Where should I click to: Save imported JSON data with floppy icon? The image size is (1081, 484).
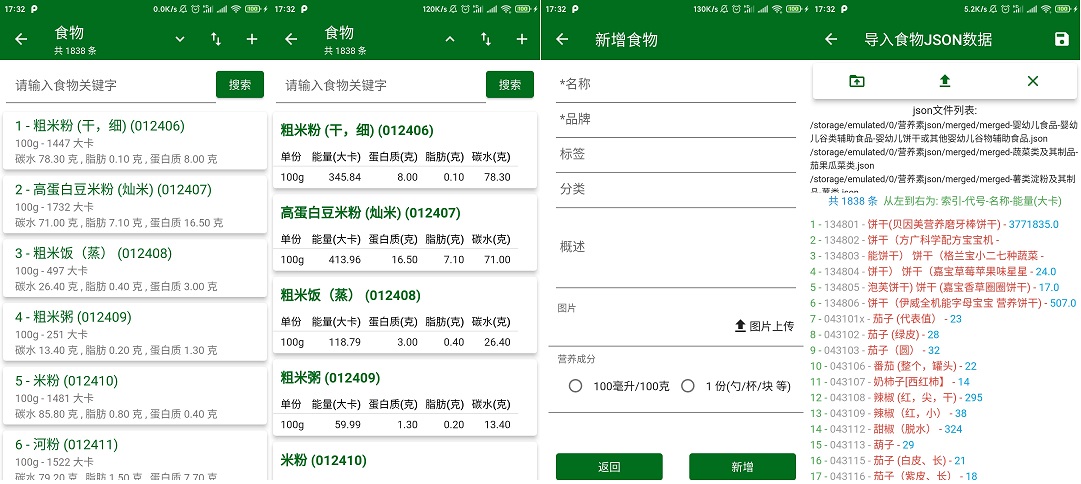coord(1062,39)
